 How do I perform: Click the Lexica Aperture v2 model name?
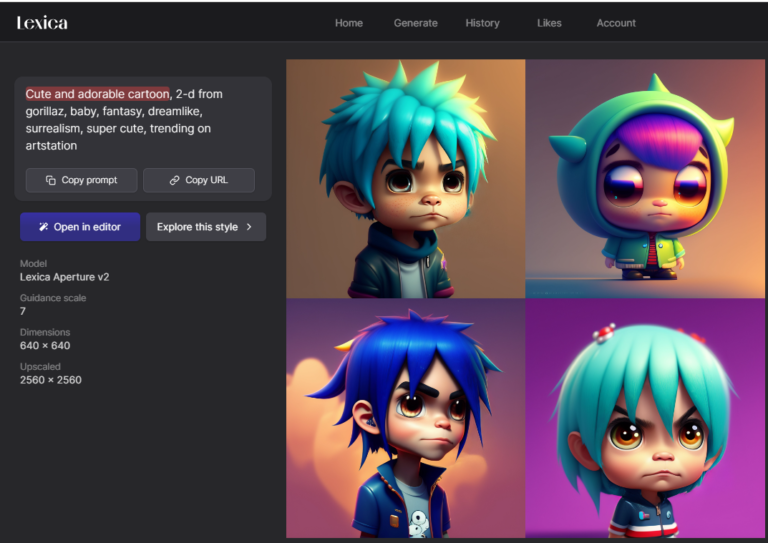coord(65,277)
